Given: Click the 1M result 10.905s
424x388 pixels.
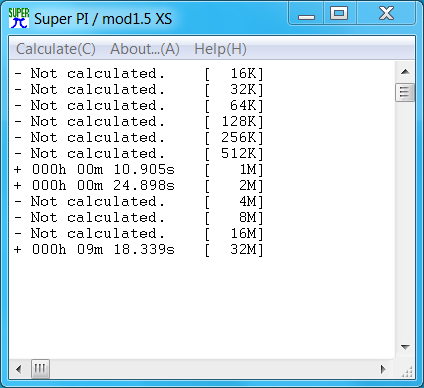Looking at the screenshot, I should (144, 169).
